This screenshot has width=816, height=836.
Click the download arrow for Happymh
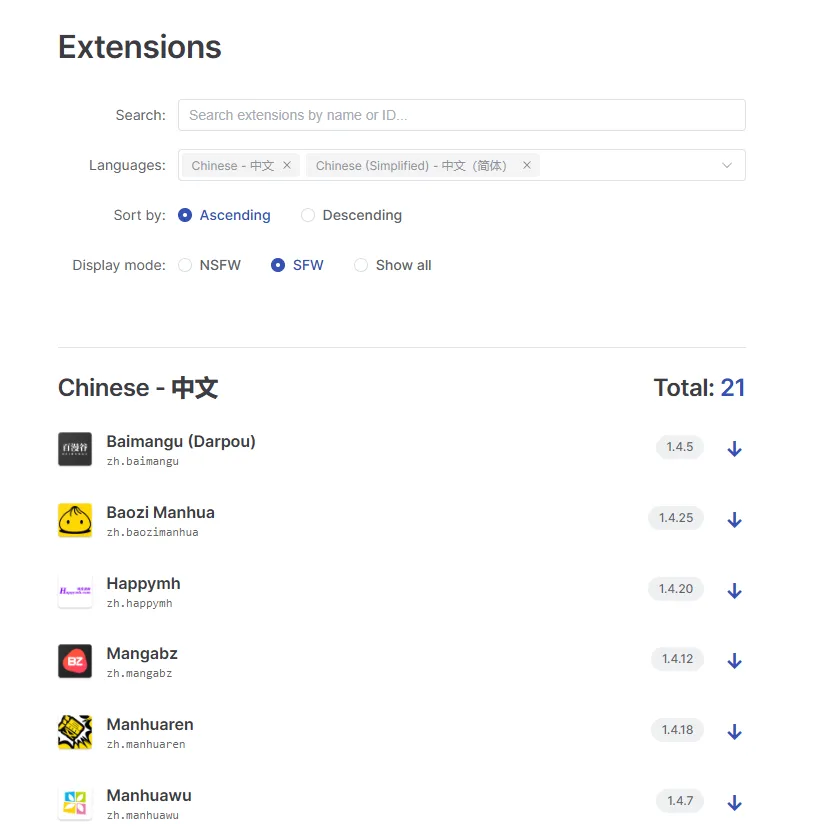tap(734, 591)
